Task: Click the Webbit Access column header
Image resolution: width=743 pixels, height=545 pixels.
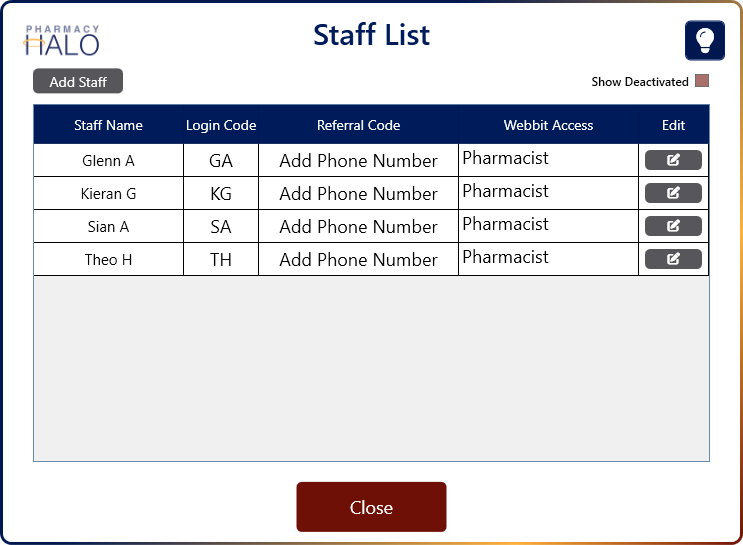Action: (x=548, y=125)
